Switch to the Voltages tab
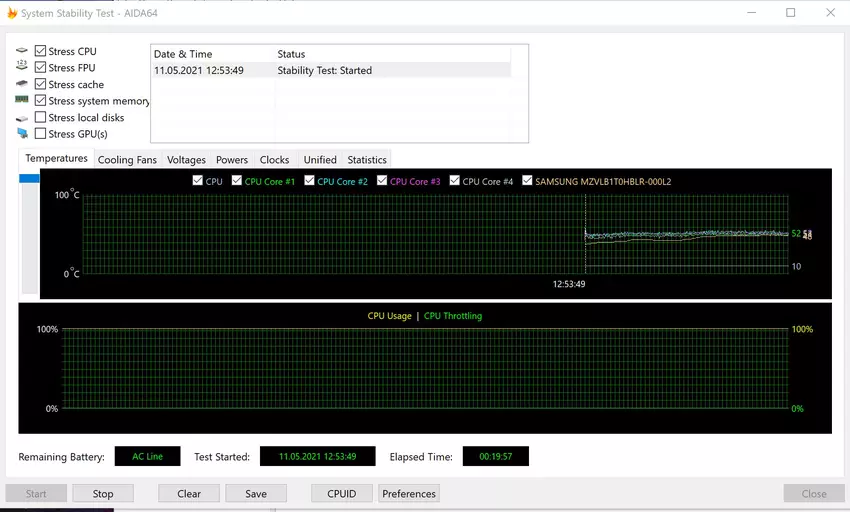850x512 pixels. pyautogui.click(x=186, y=160)
